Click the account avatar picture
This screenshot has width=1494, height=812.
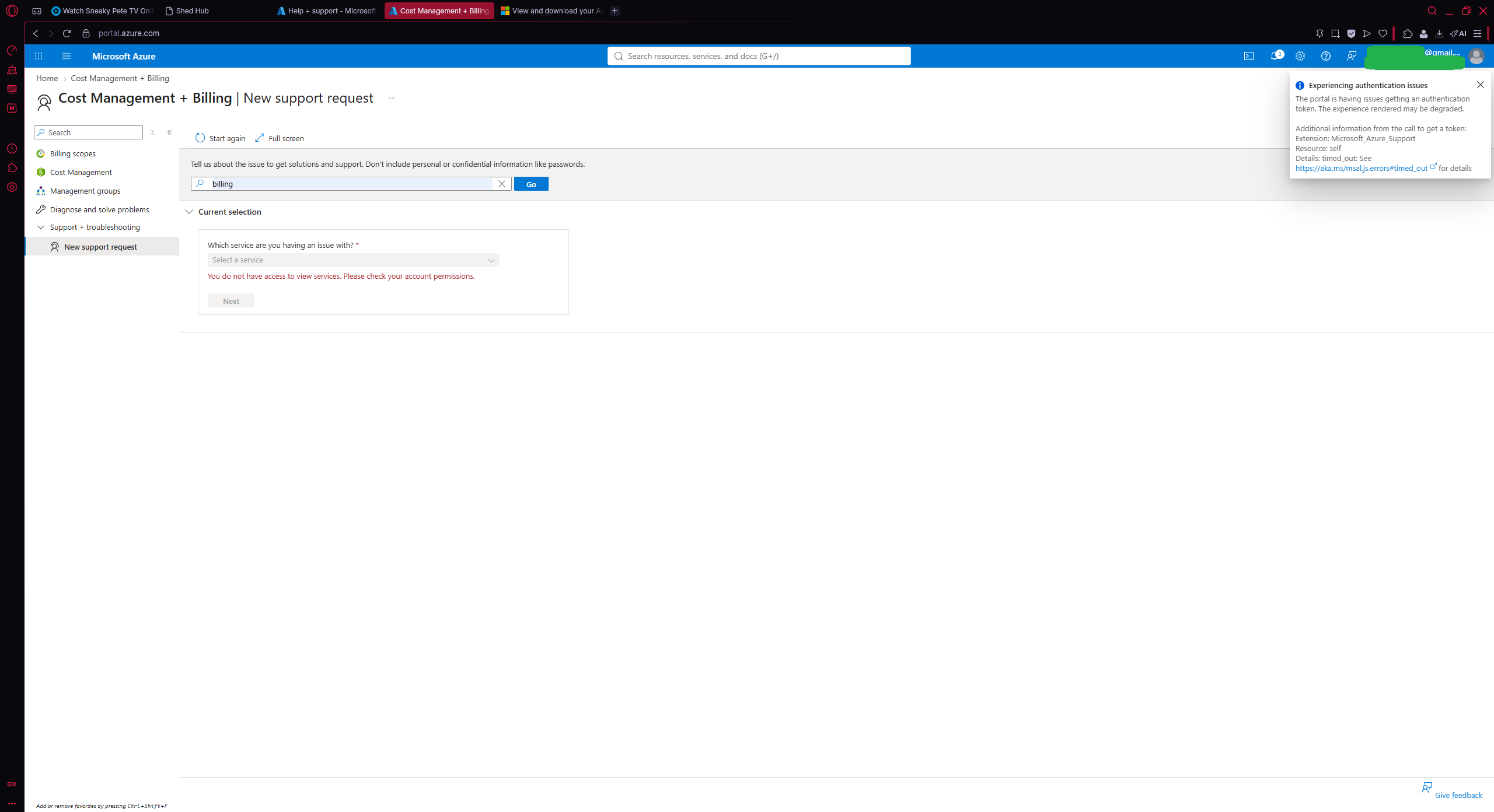click(1476, 56)
